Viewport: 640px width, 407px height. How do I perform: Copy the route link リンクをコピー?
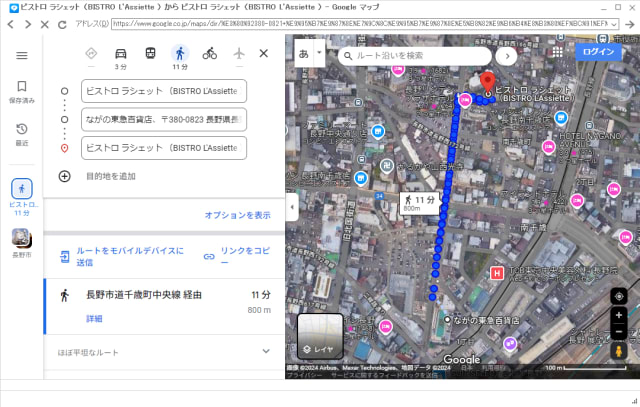click(237, 256)
